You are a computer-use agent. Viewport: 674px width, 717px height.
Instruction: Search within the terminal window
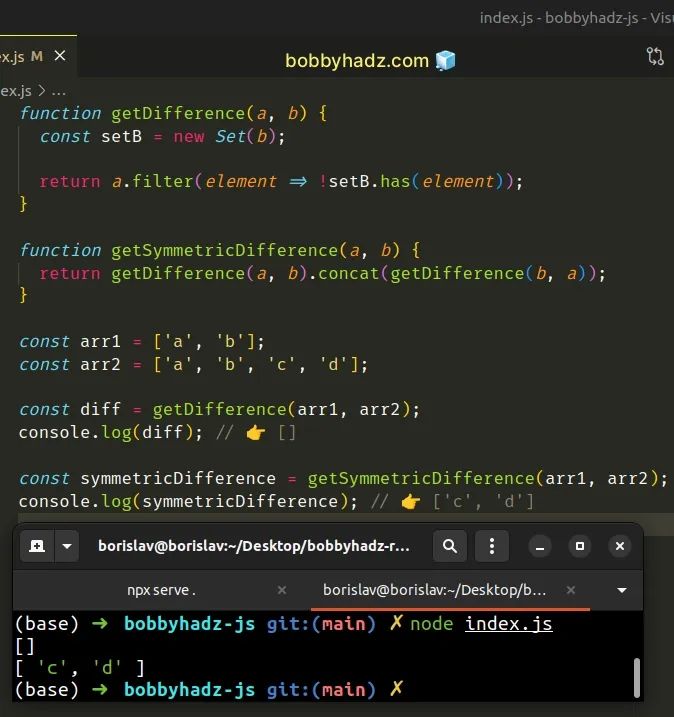[450, 546]
